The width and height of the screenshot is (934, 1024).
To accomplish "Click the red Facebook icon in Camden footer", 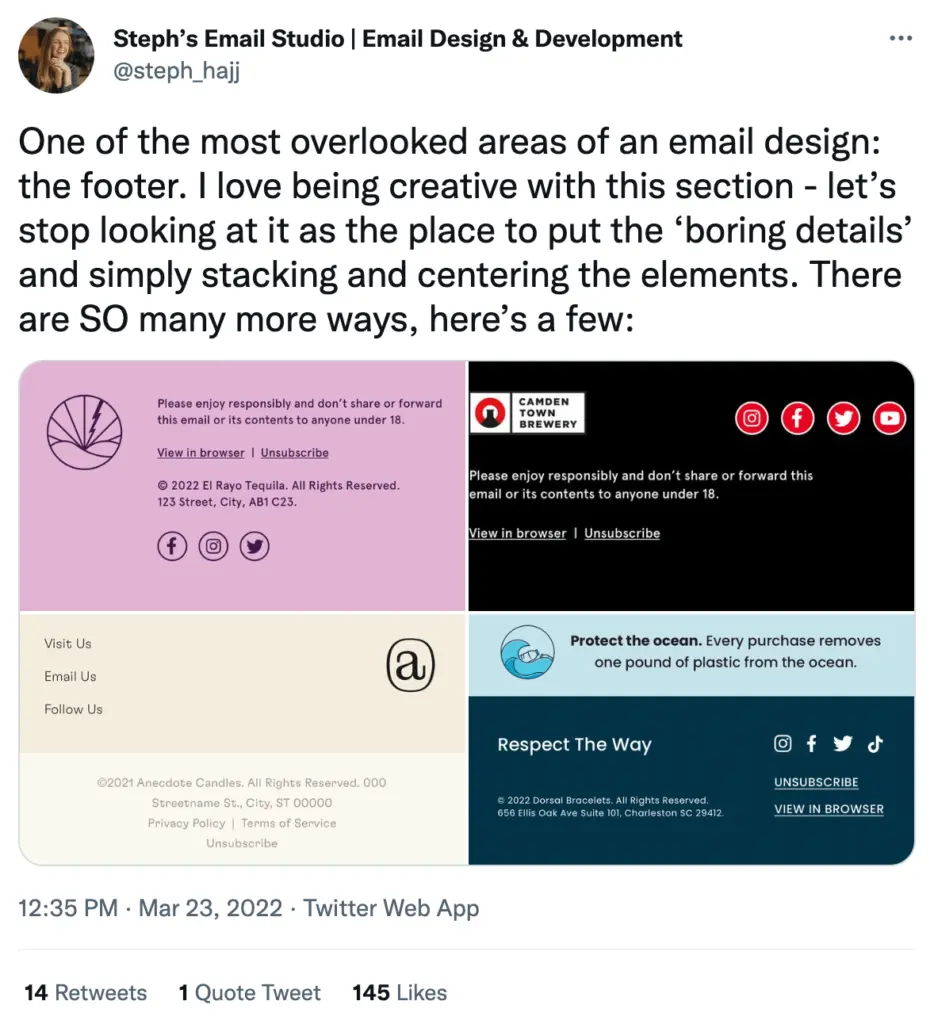I will click(x=797, y=417).
